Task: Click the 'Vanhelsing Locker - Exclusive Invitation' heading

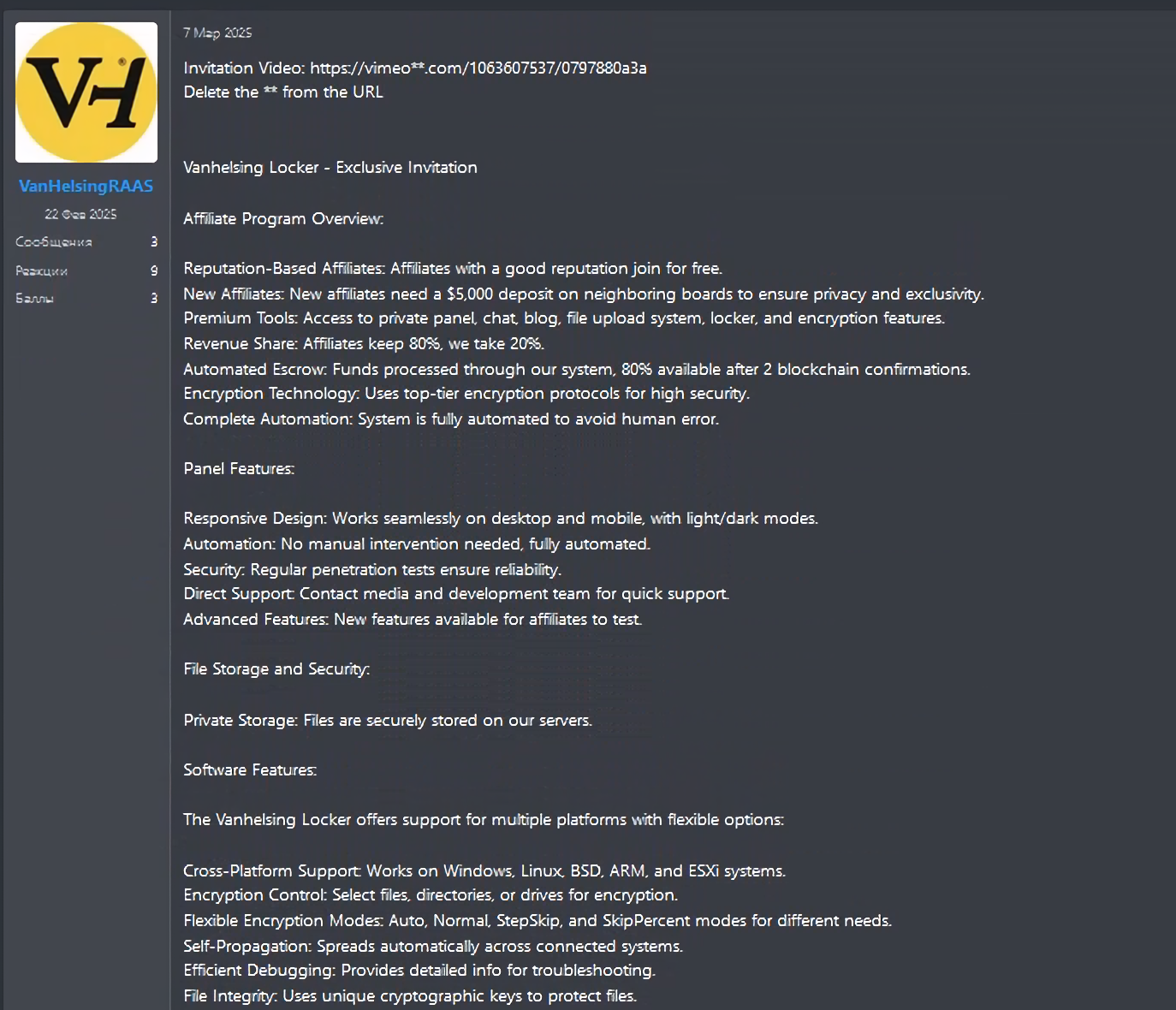Action: point(330,168)
